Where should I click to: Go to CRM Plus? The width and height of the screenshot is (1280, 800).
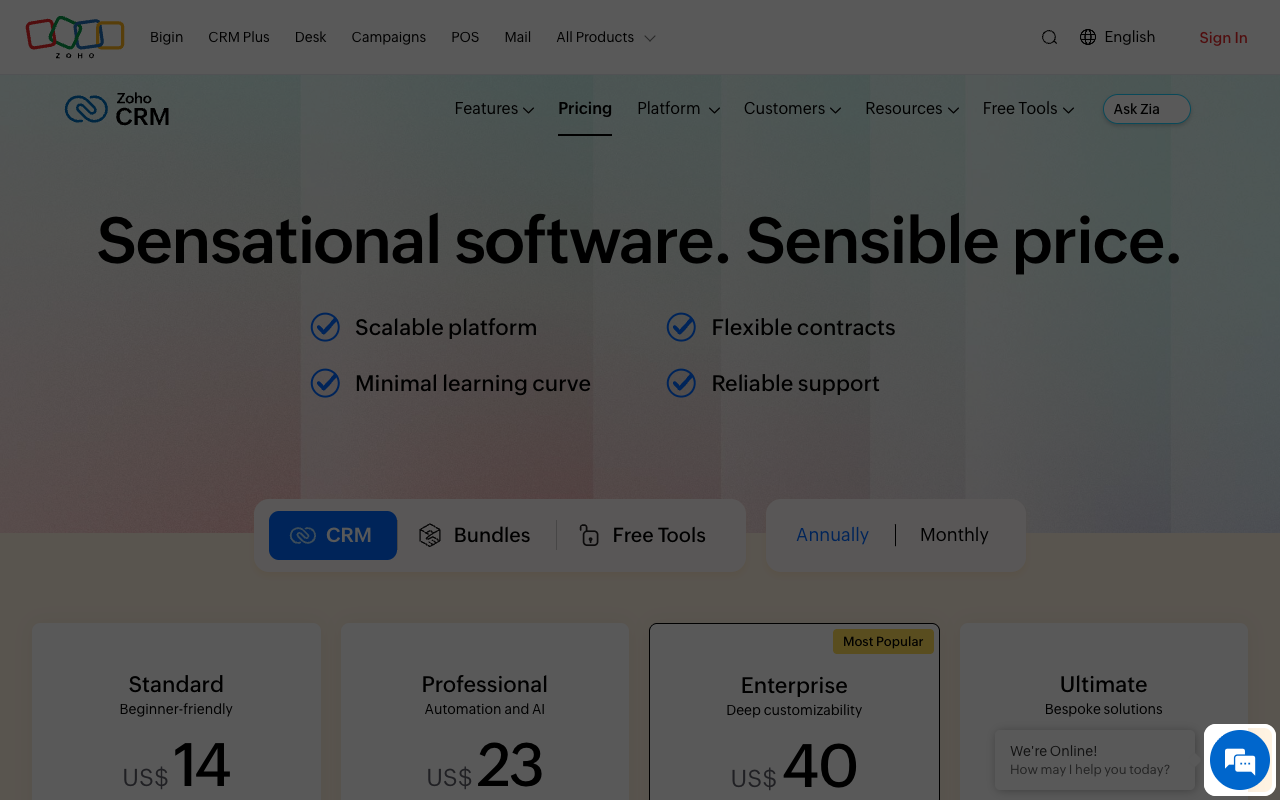pyautogui.click(x=239, y=37)
